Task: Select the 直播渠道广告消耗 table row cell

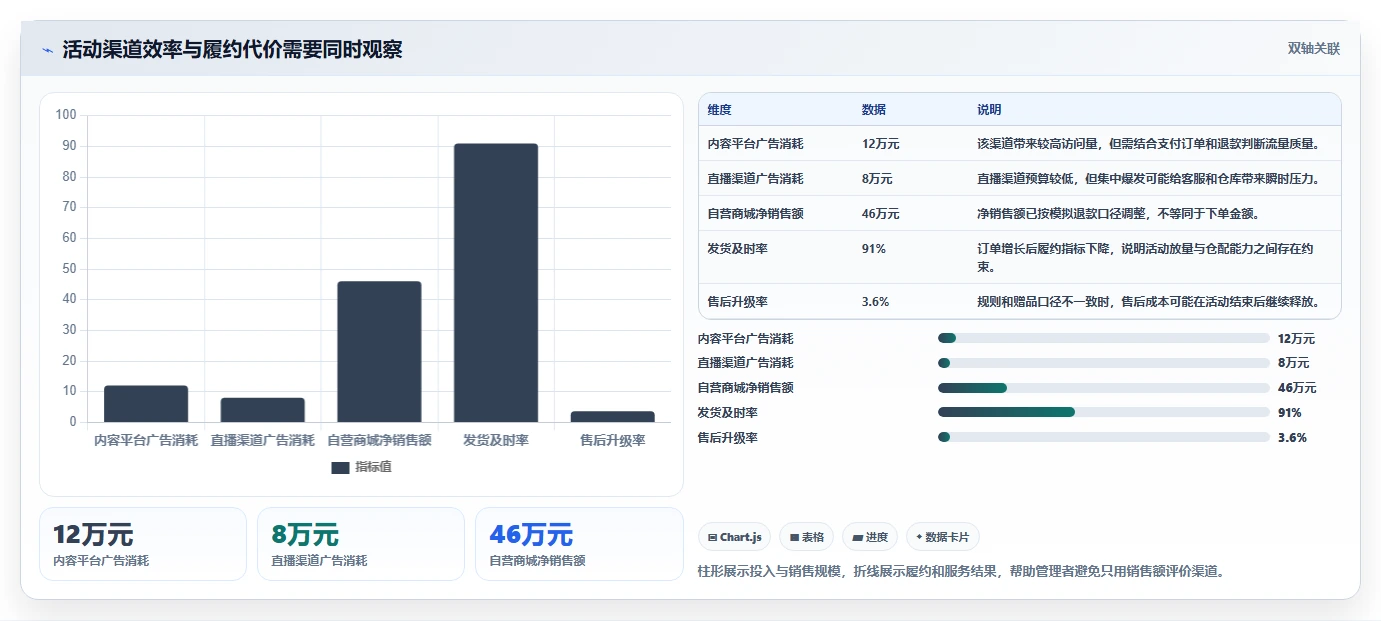Action: (755, 179)
